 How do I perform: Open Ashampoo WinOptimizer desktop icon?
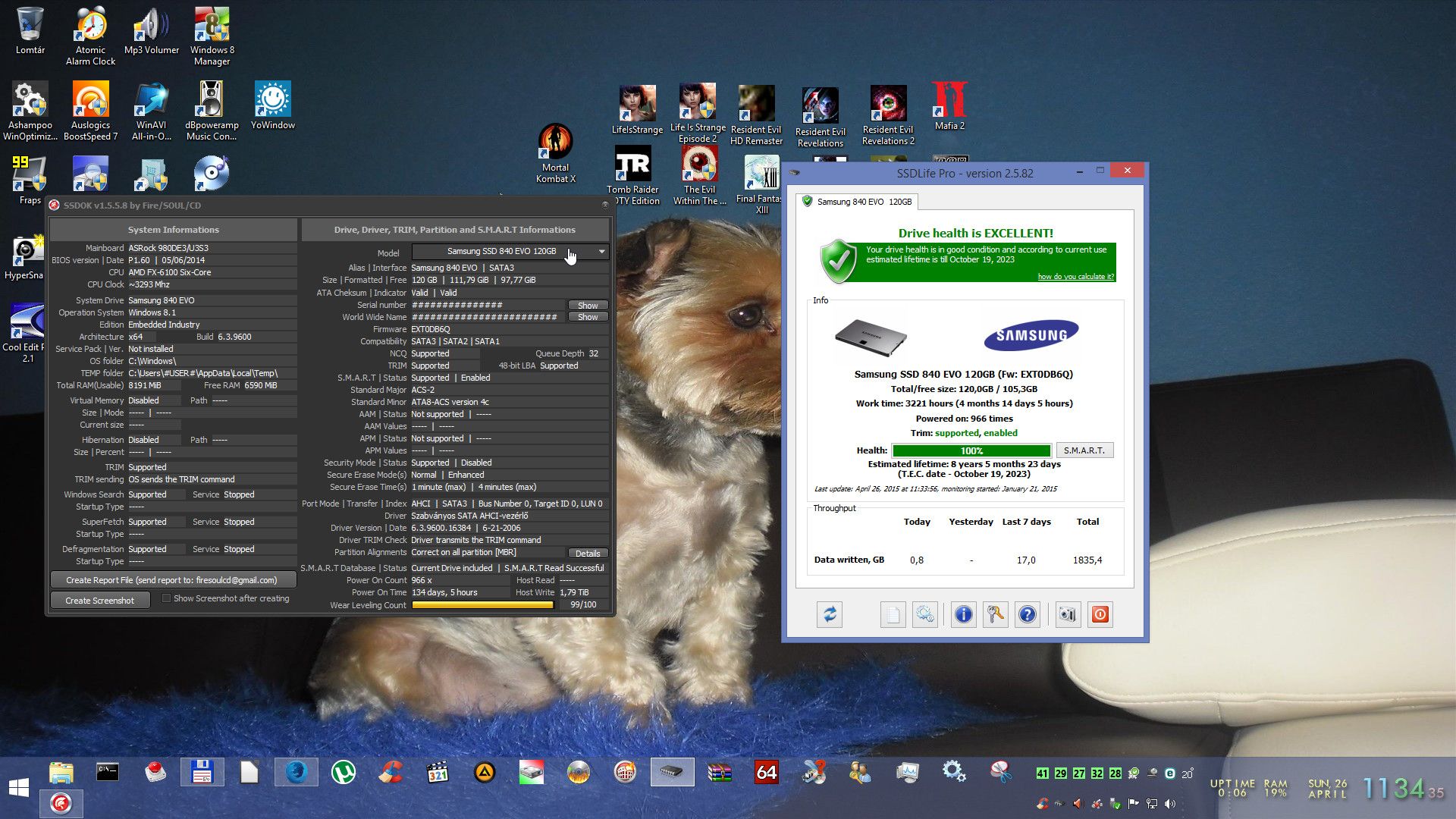tap(30, 111)
